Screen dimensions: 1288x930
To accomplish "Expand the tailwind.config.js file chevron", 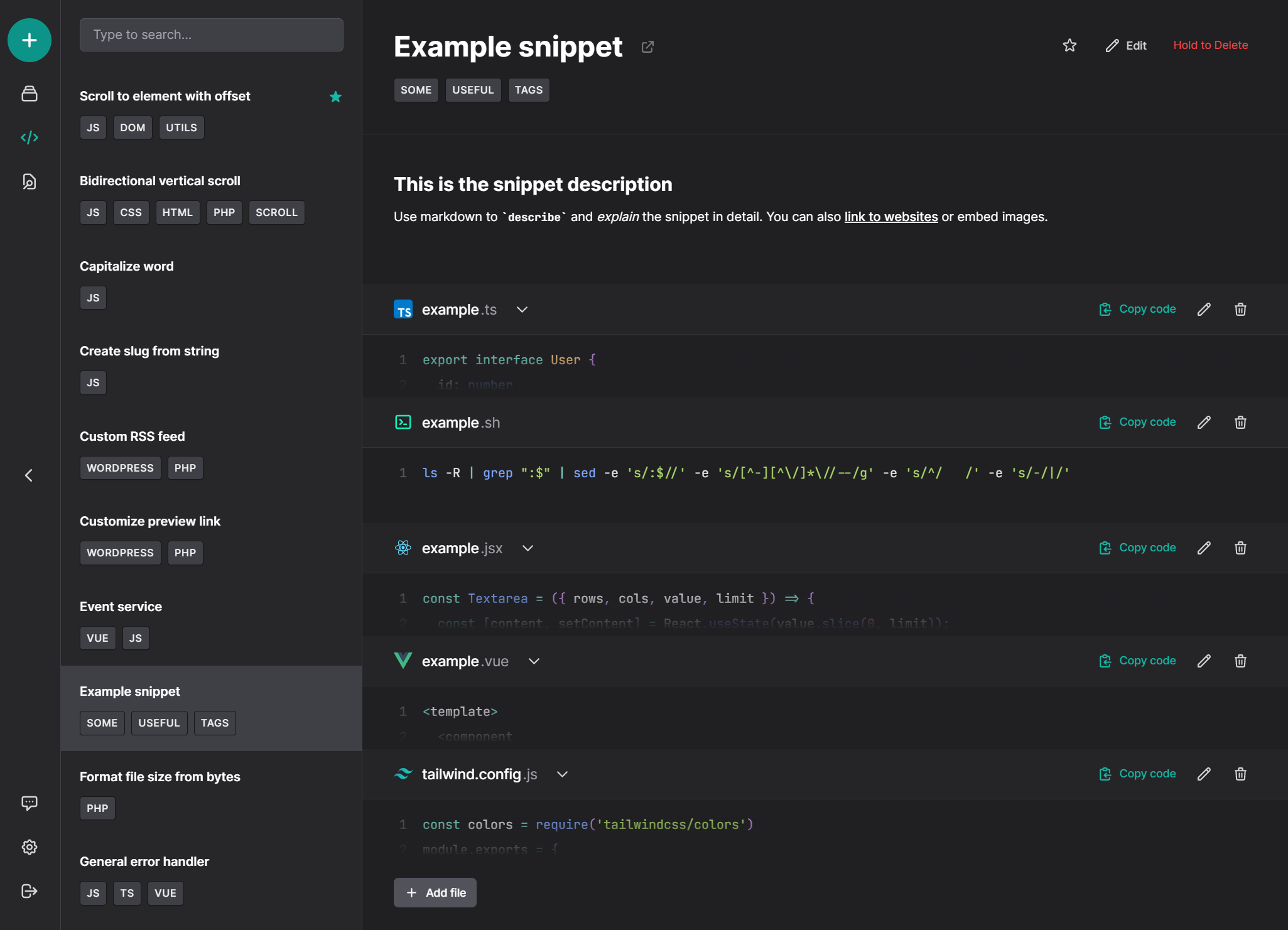I will click(562, 774).
